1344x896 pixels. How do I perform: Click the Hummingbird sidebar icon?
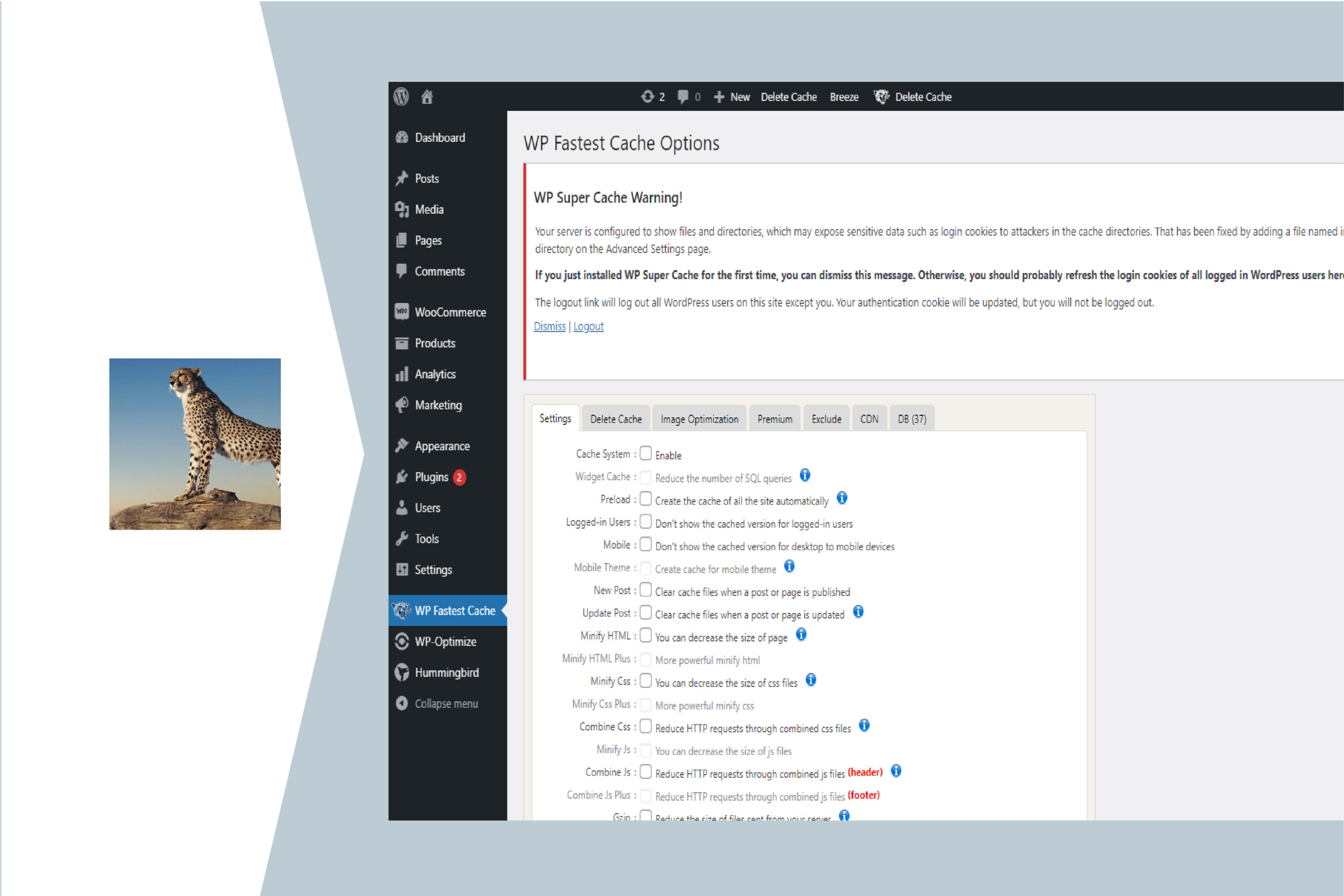click(x=403, y=672)
